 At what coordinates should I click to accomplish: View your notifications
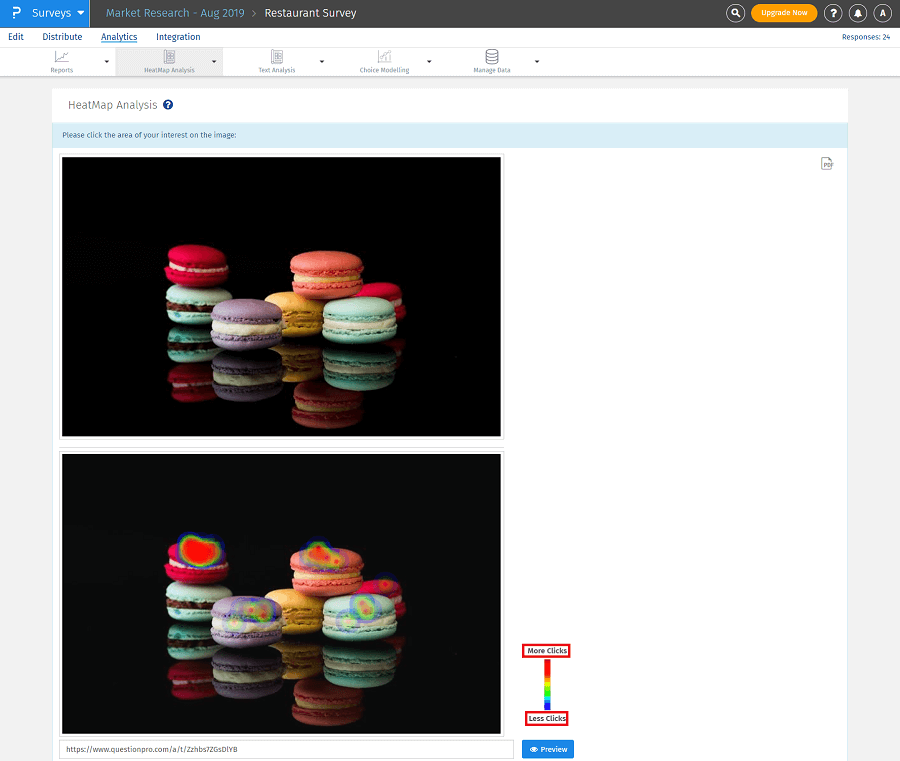tap(858, 13)
